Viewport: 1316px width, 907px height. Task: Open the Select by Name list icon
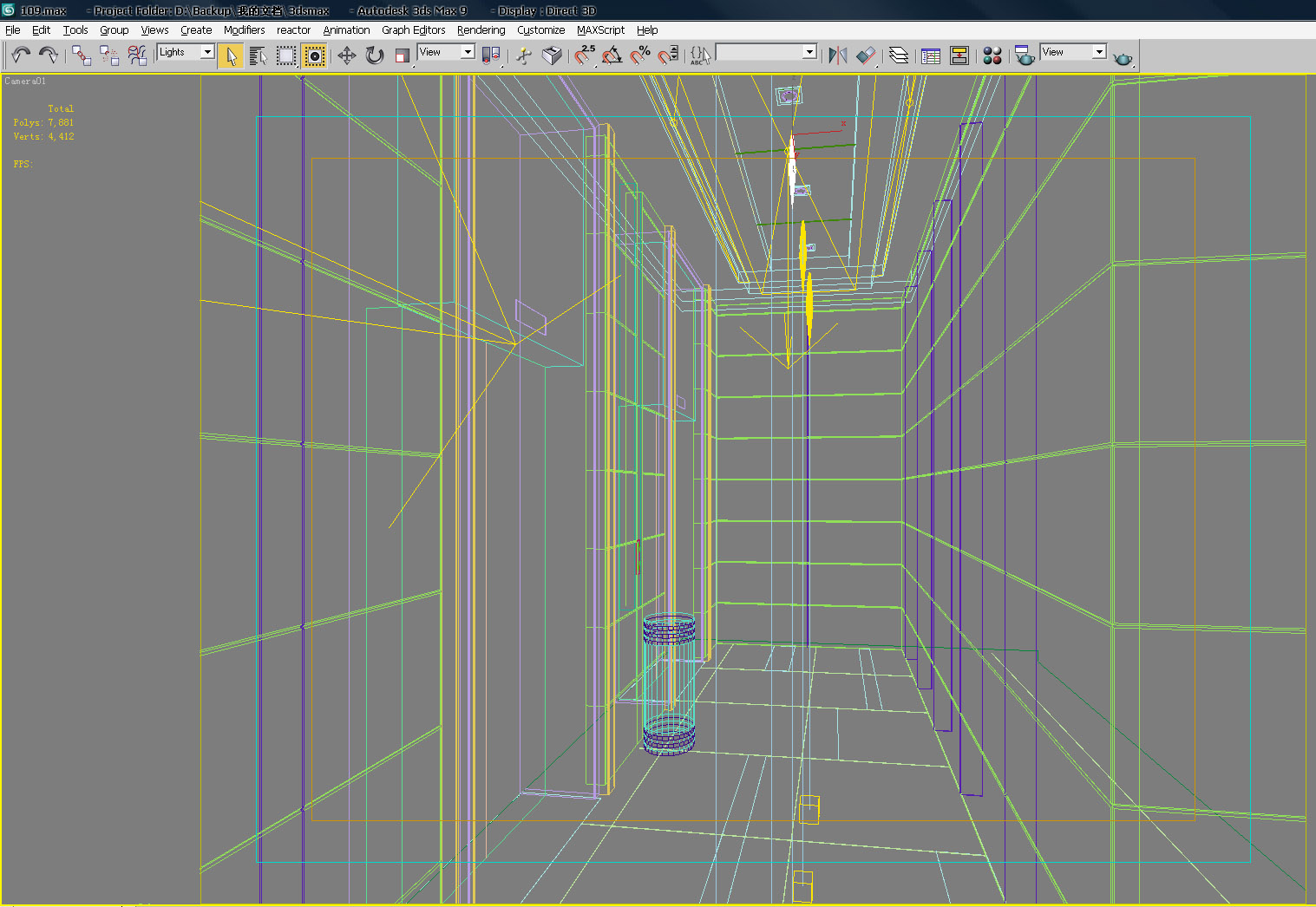tap(258, 55)
